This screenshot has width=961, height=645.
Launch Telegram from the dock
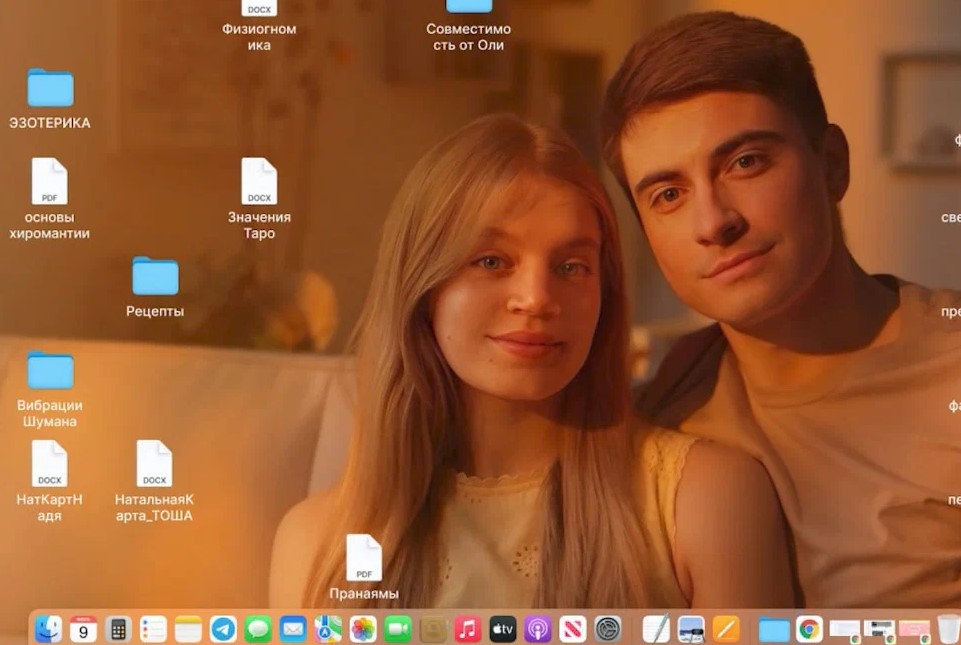(223, 629)
